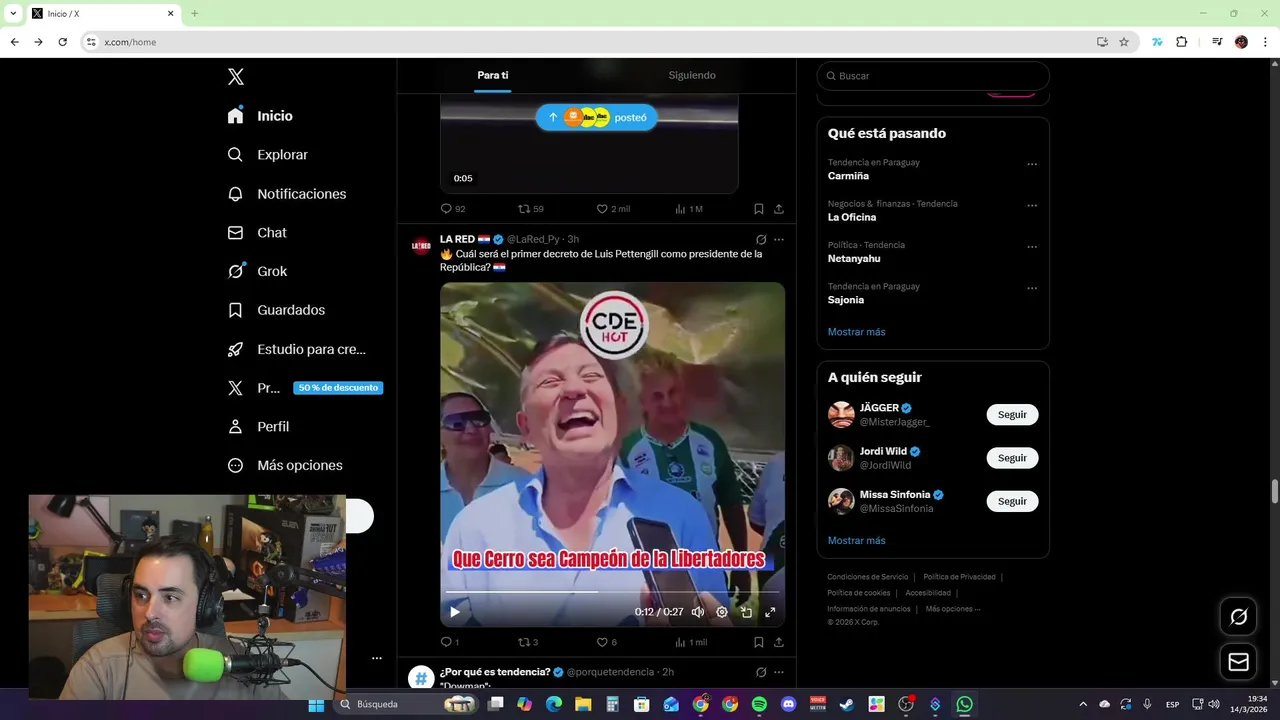This screenshot has height=720, width=1280.
Task: Follow Missa Sinfonia
Action: click(x=1012, y=501)
